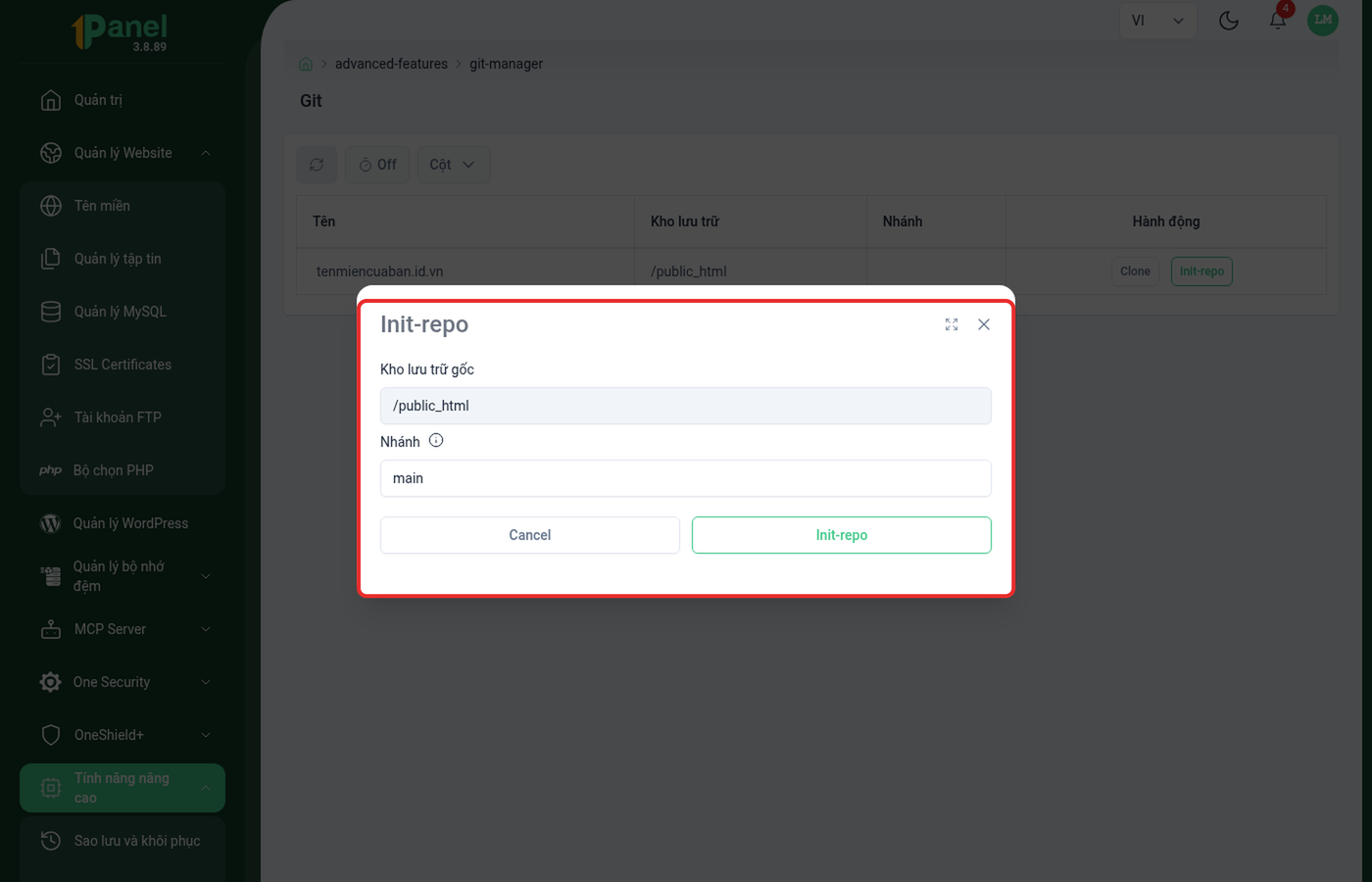This screenshot has width=1372, height=882.
Task: Expand the OneShield+ menu
Action: point(206,735)
